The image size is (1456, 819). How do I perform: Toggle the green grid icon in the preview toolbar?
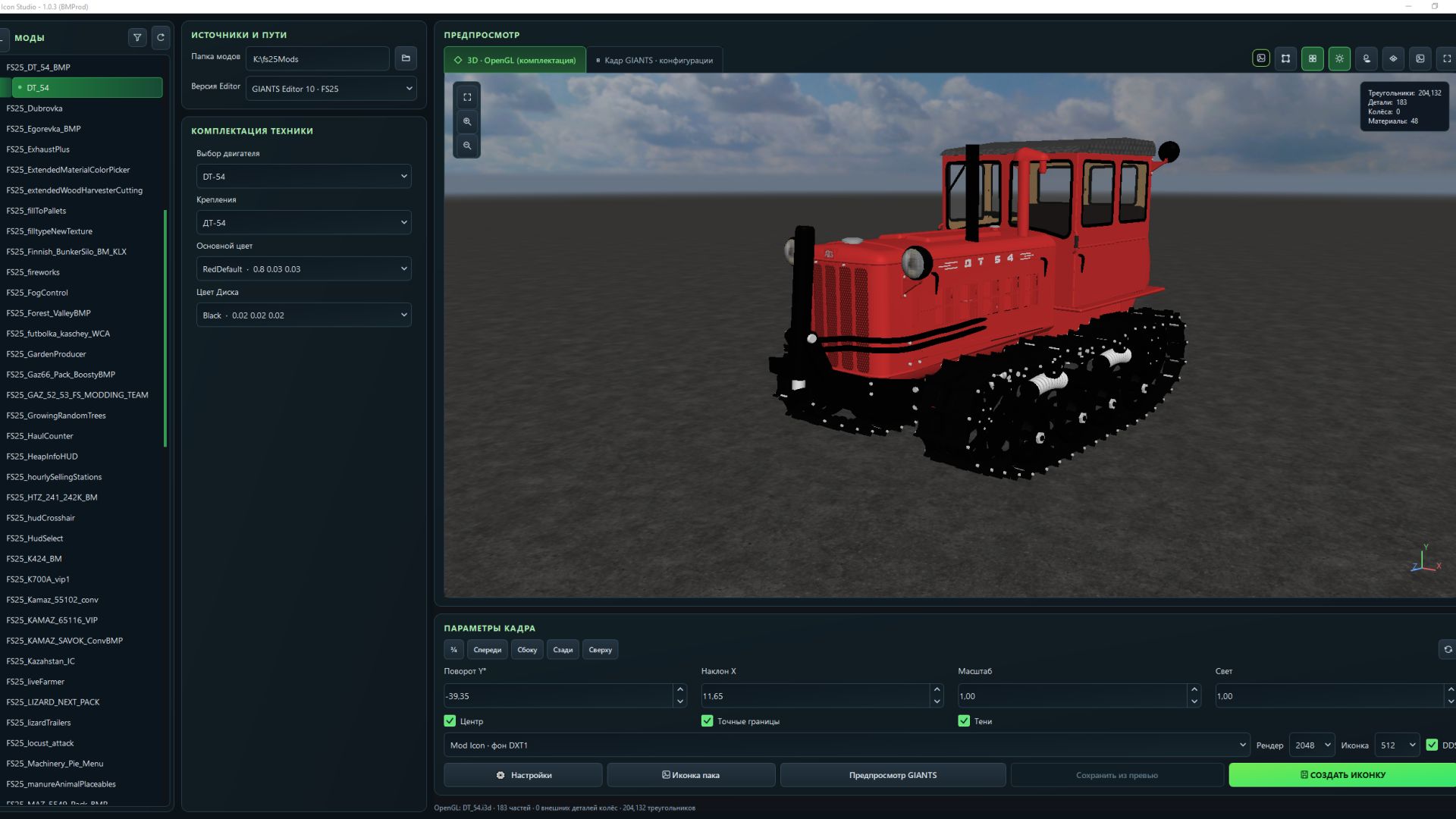point(1313,58)
